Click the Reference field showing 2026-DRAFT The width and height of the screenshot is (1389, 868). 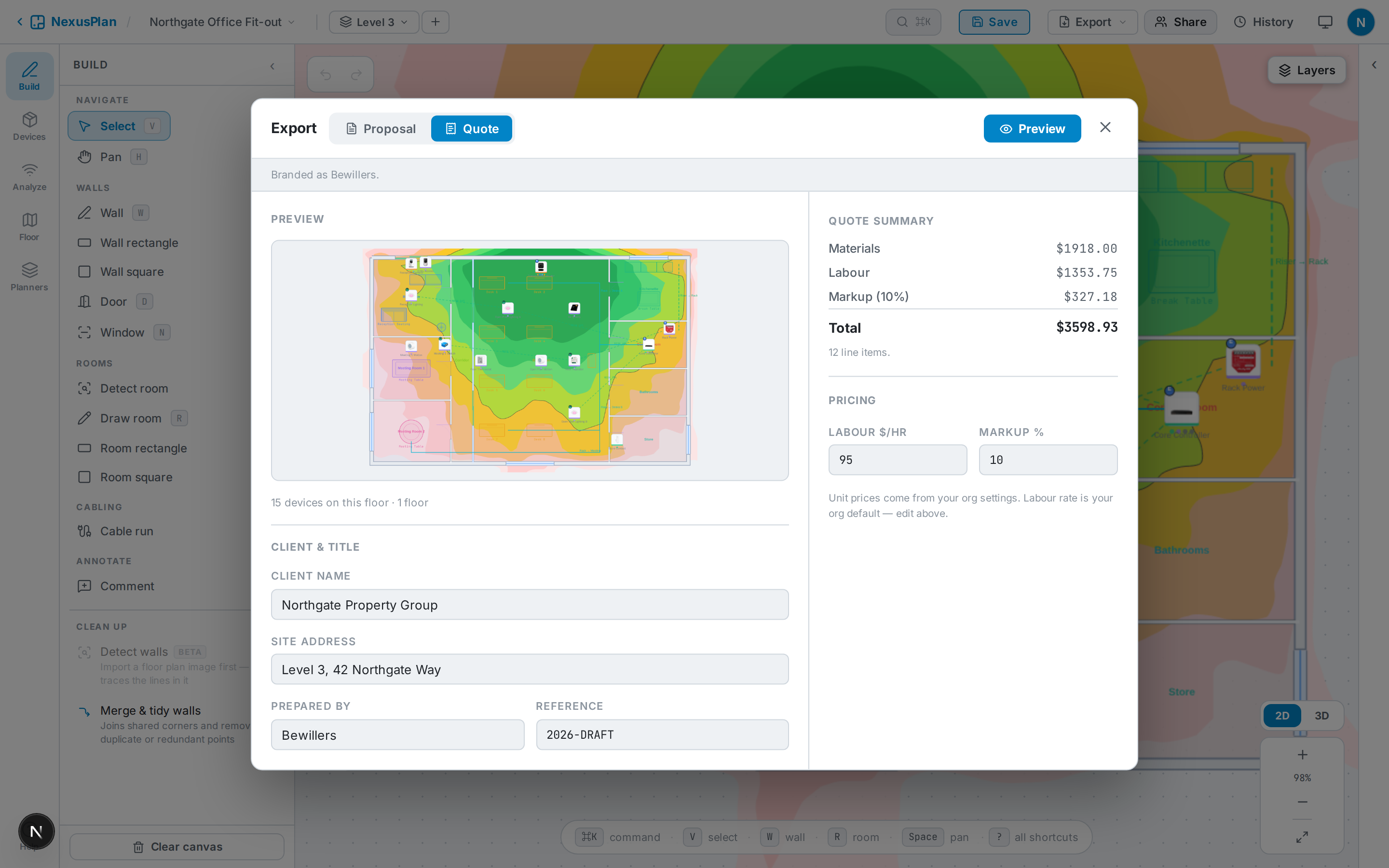pos(662,735)
